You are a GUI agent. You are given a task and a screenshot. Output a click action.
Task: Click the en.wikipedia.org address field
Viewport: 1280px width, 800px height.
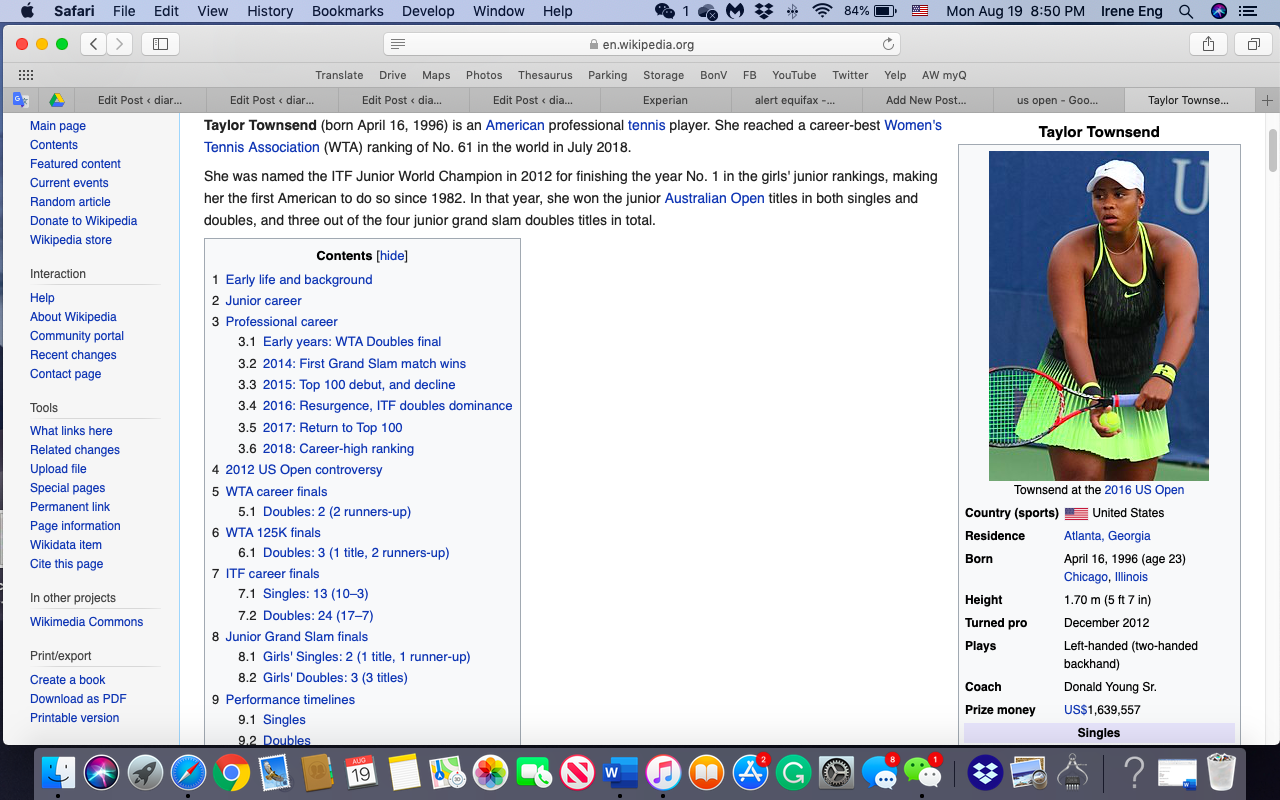pos(642,44)
